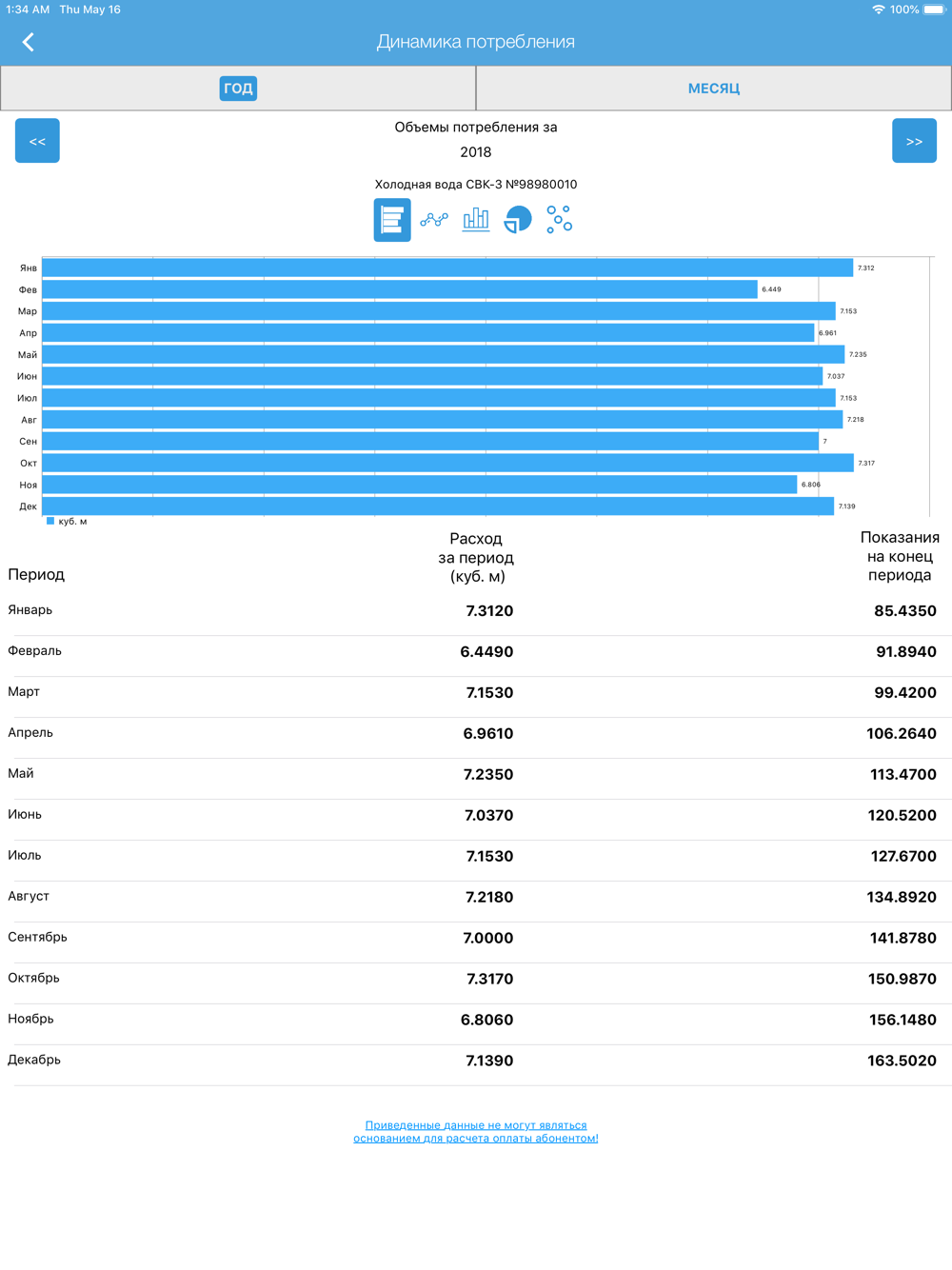
Task: Tap the Янв bar in chart
Action: [x=447, y=268]
